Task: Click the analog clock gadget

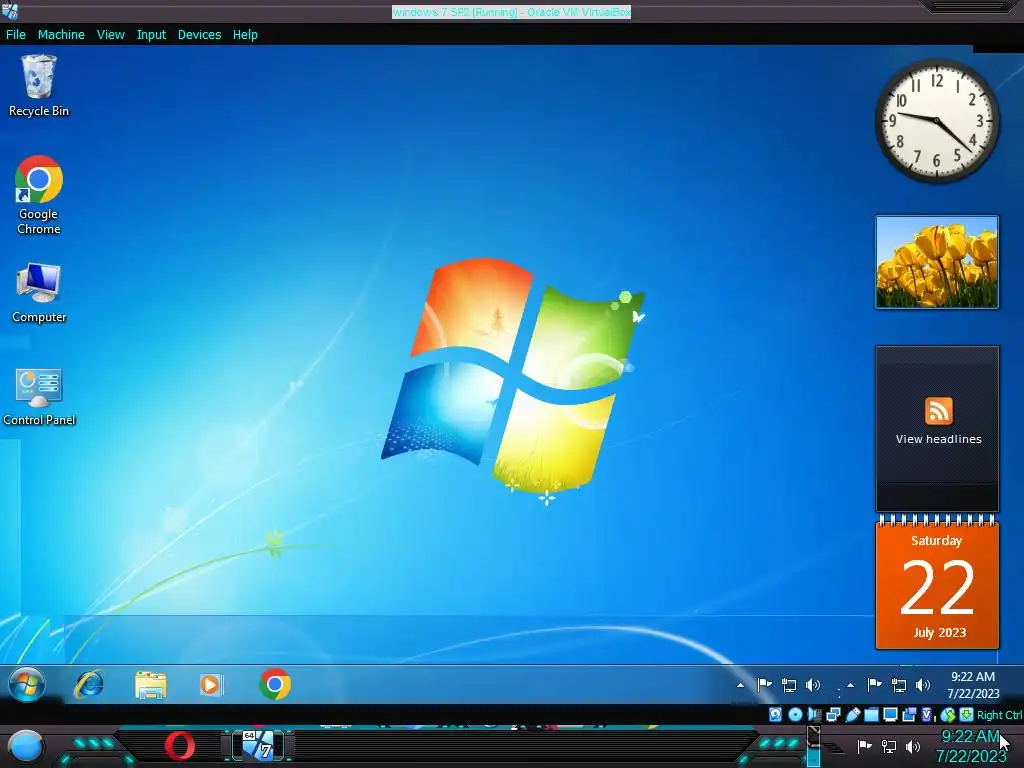Action: point(936,121)
